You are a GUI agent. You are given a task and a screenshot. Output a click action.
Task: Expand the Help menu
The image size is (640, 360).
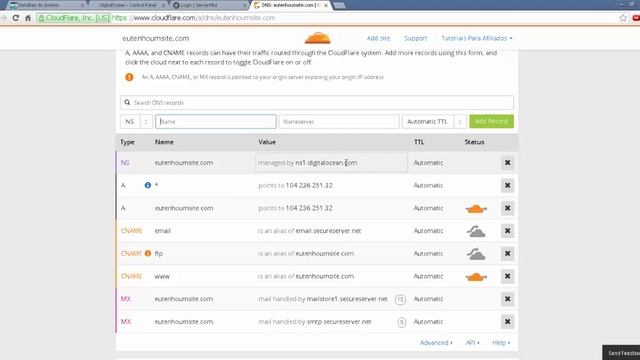[501, 343]
